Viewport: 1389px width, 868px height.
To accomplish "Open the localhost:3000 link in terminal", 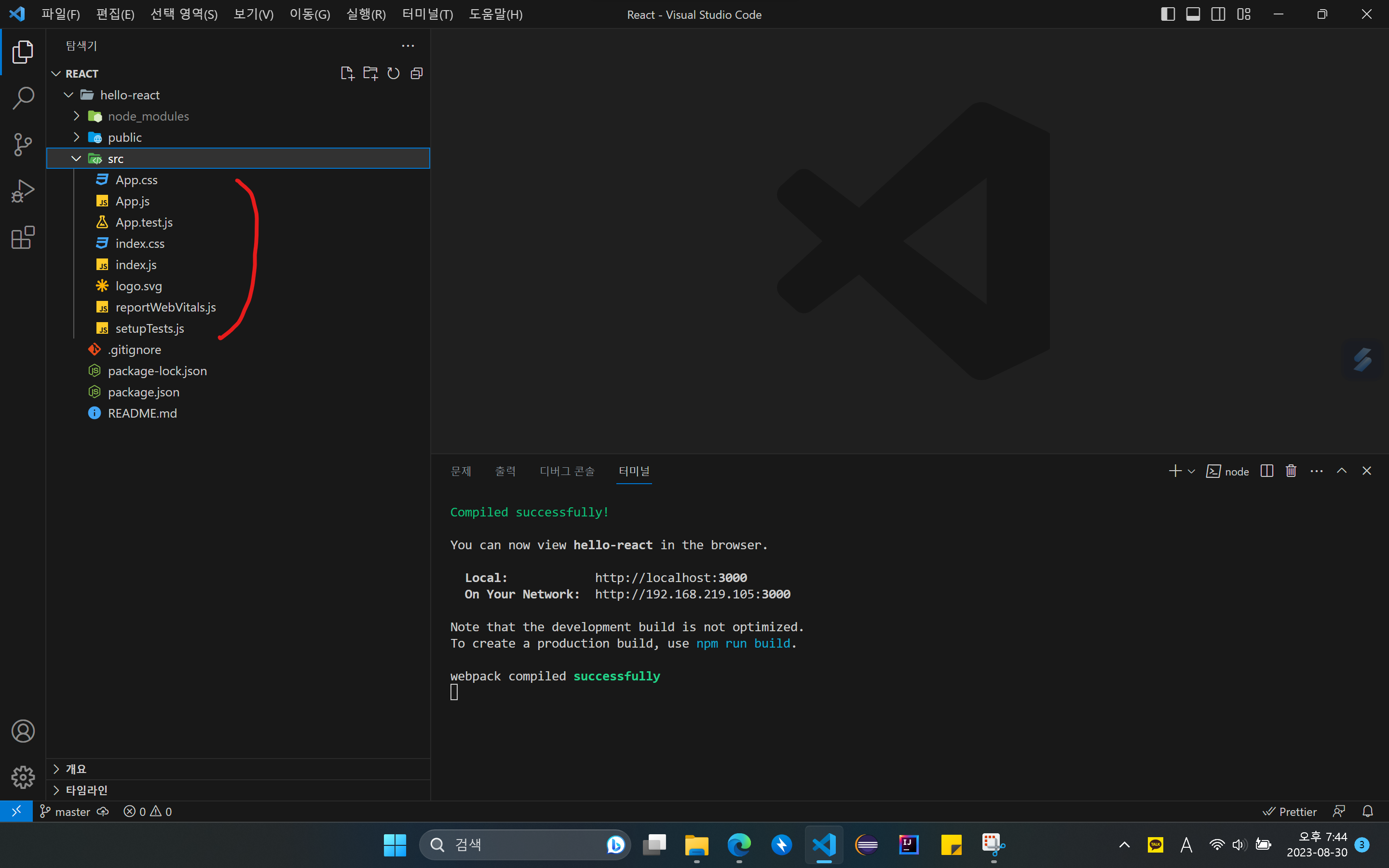I will pos(671,578).
